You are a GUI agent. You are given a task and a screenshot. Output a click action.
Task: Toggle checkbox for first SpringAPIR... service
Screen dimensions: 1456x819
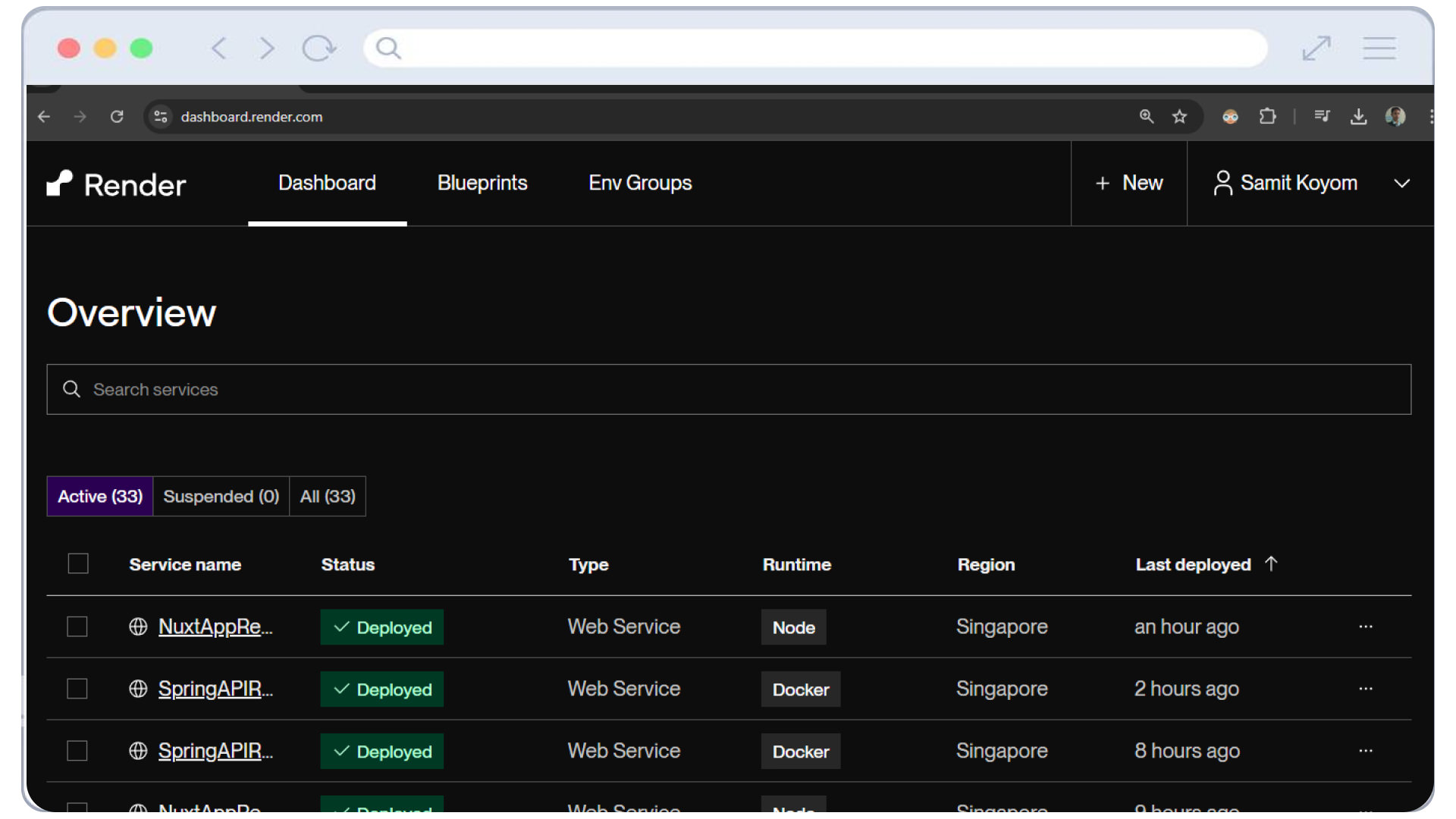(77, 689)
